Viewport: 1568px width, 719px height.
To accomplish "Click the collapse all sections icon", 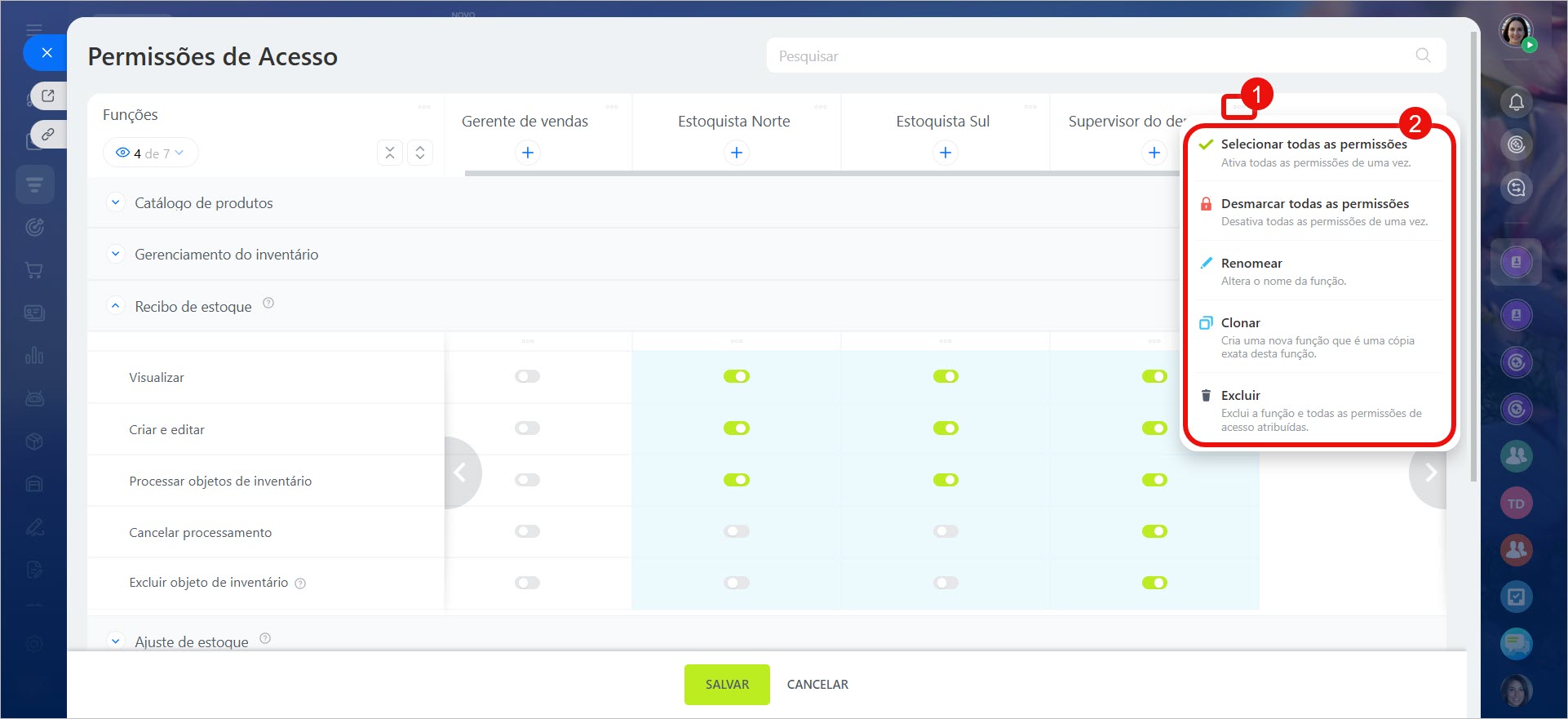I will click(390, 153).
